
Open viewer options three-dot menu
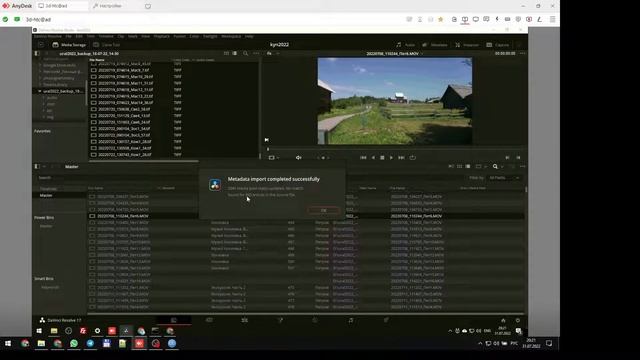point(522,53)
